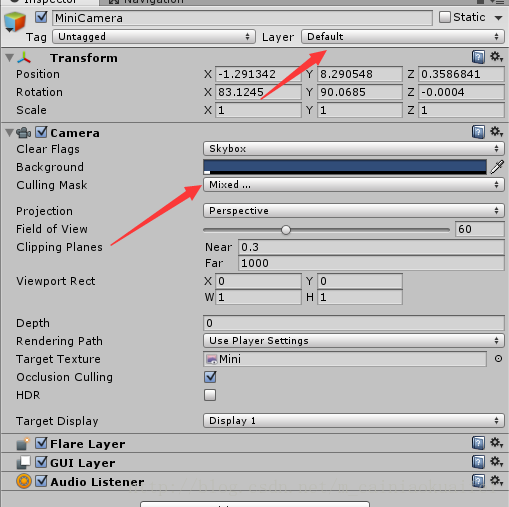Open GUI Layer help book icon
The height and width of the screenshot is (507, 509).
478,462
